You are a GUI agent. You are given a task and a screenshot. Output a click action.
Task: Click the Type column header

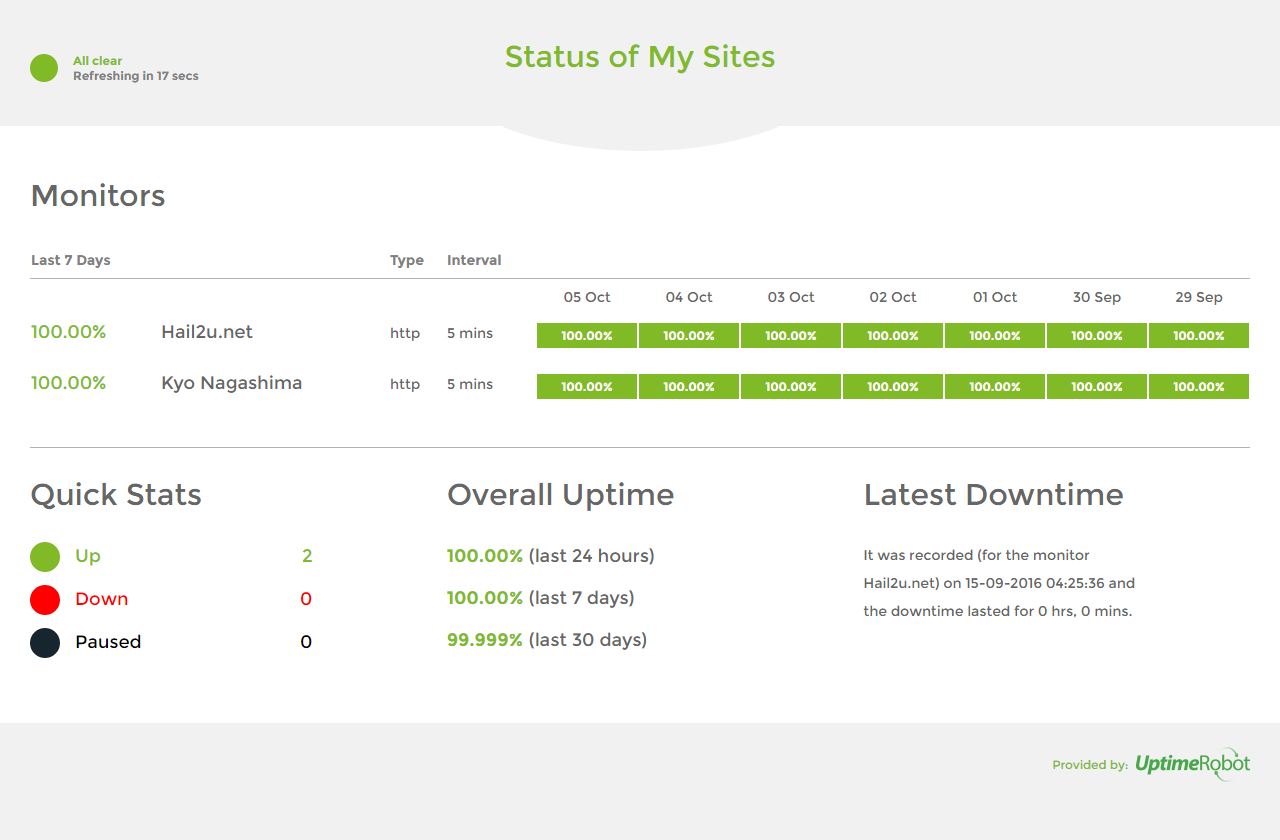(406, 260)
